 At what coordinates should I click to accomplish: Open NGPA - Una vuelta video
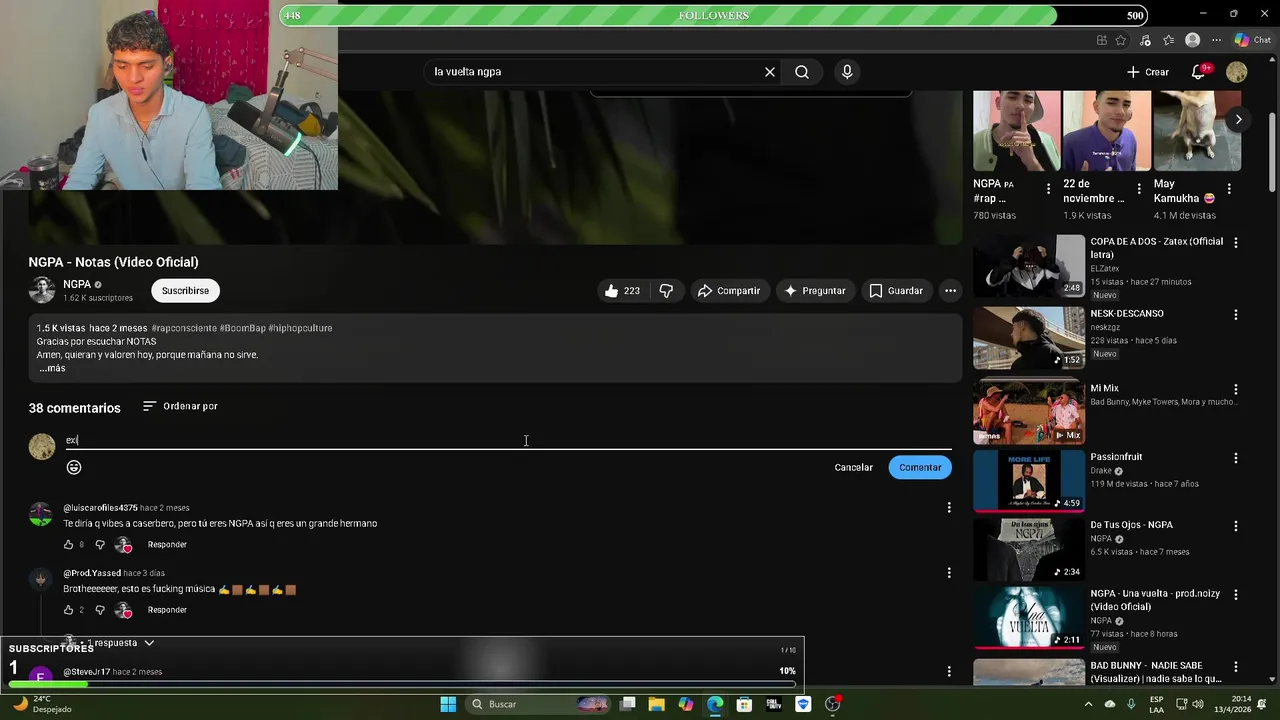(1029, 617)
